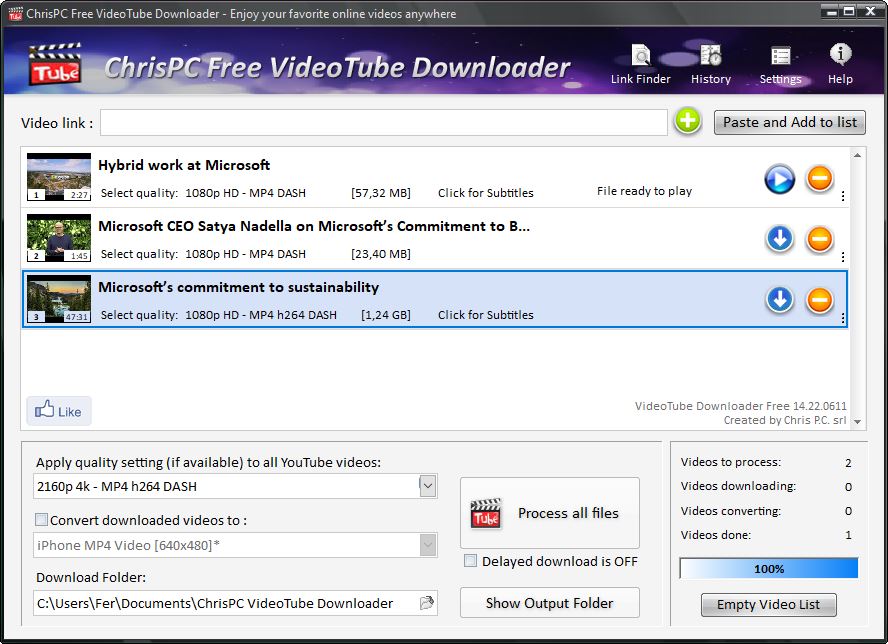
Task: Change quality for Hybrid work at Microsoft
Action: pyautogui.click(x=245, y=193)
